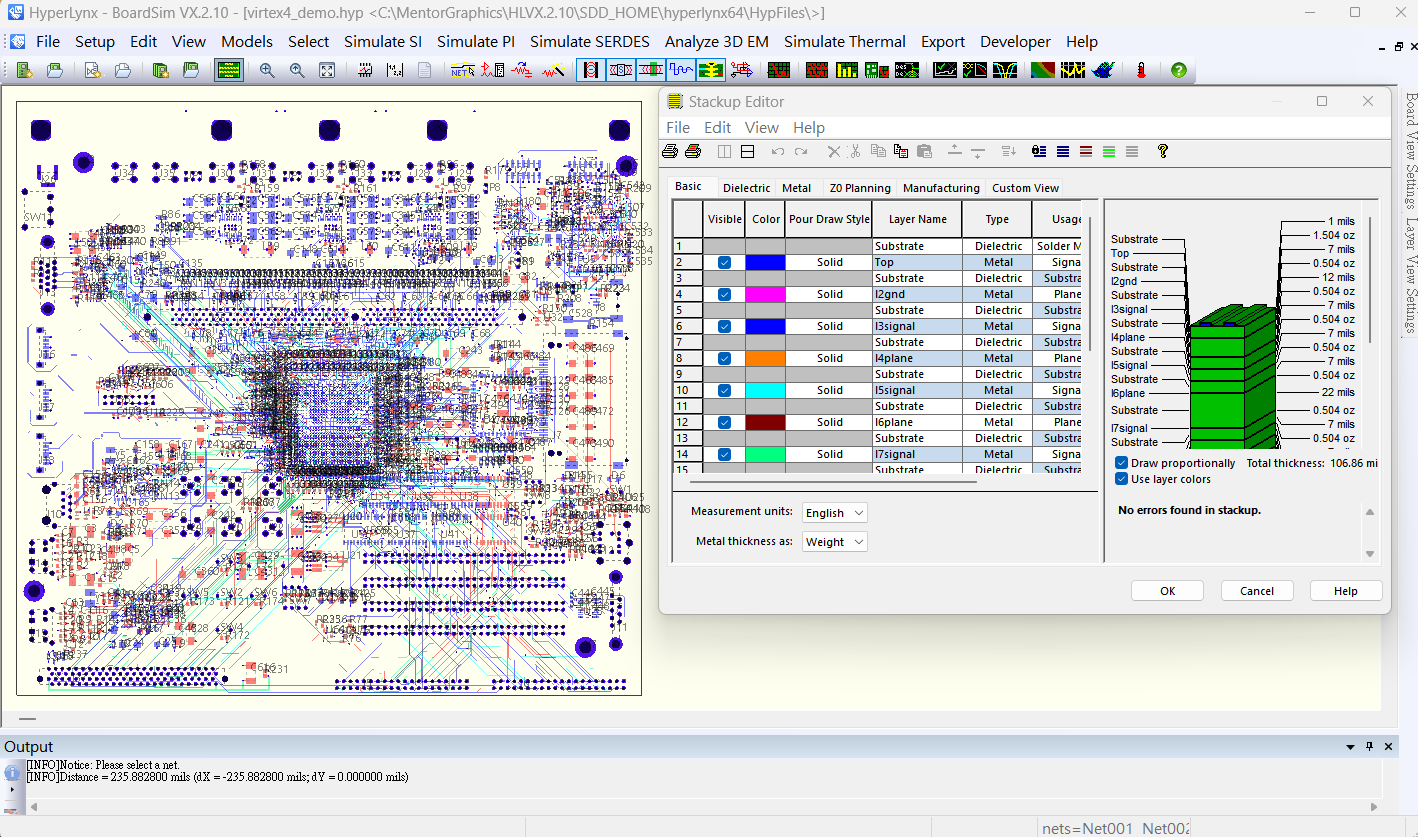
Task: Click the Type column header
Action: point(997,219)
